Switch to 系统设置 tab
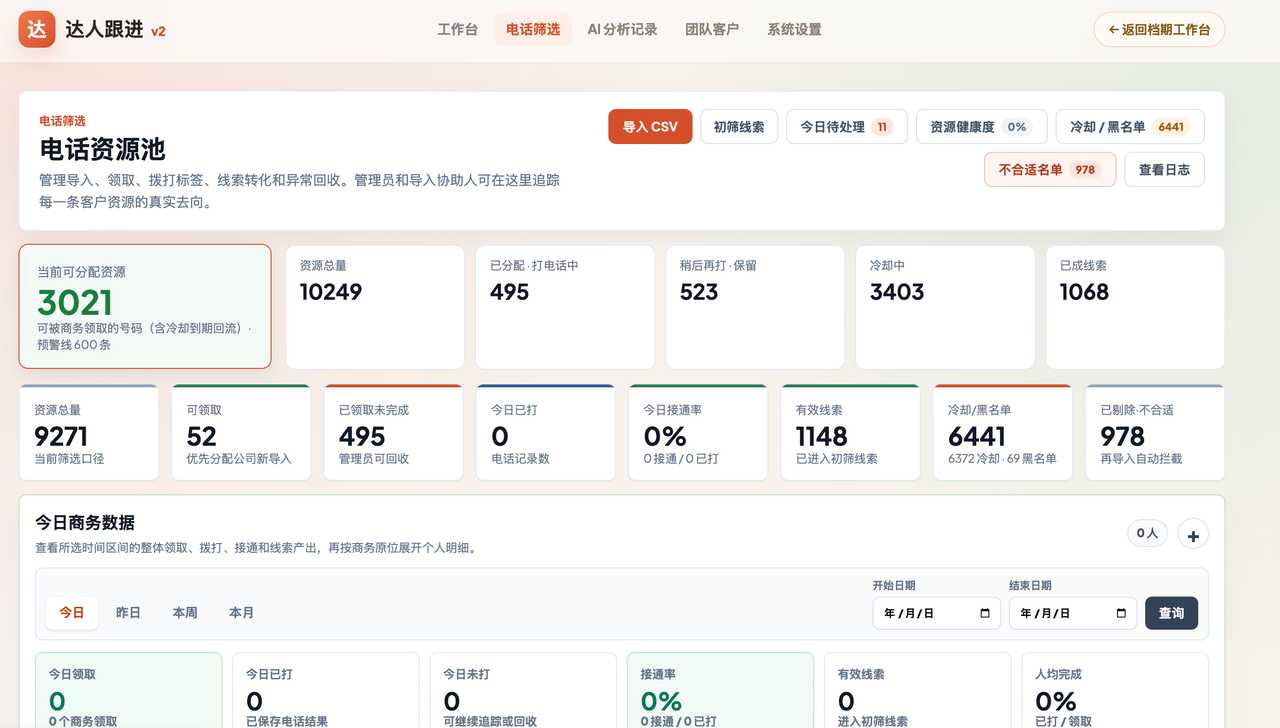This screenshot has width=1280, height=728. click(x=795, y=29)
